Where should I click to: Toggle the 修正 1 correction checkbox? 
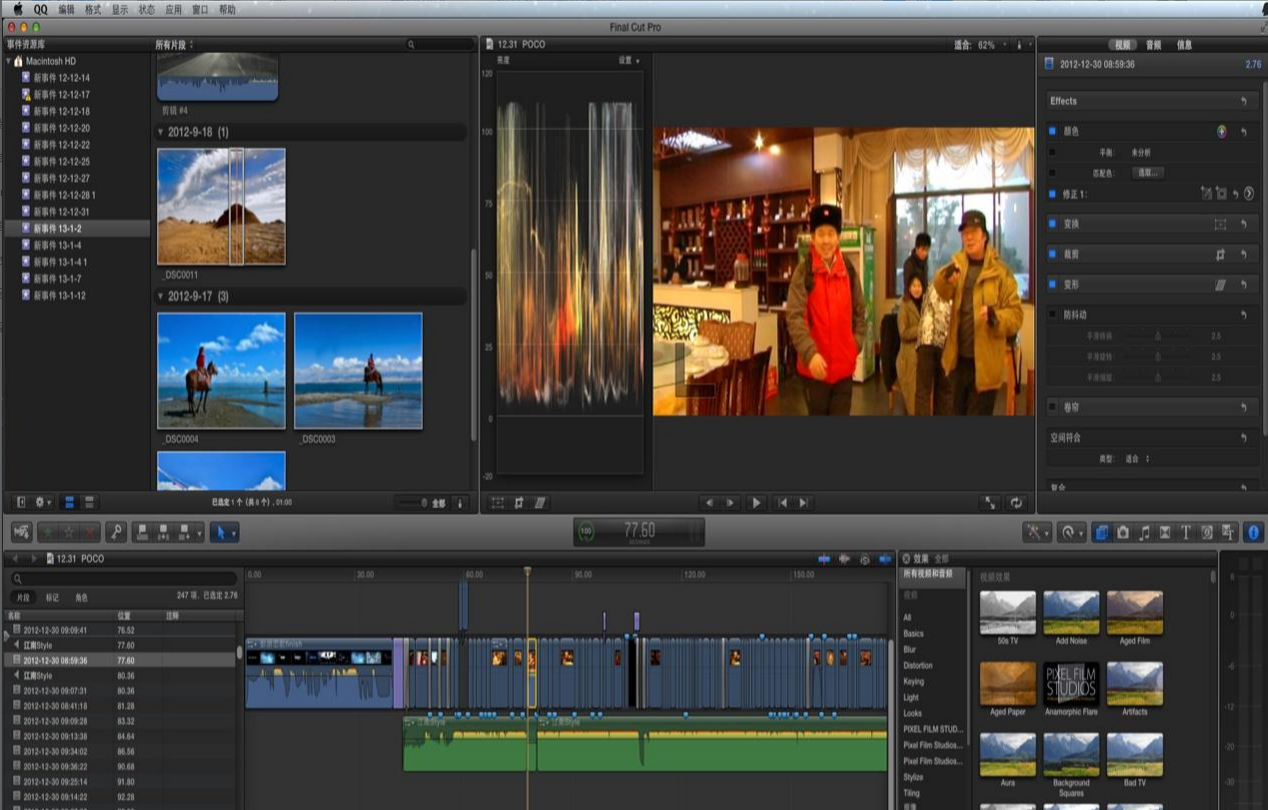pyautogui.click(x=1052, y=194)
